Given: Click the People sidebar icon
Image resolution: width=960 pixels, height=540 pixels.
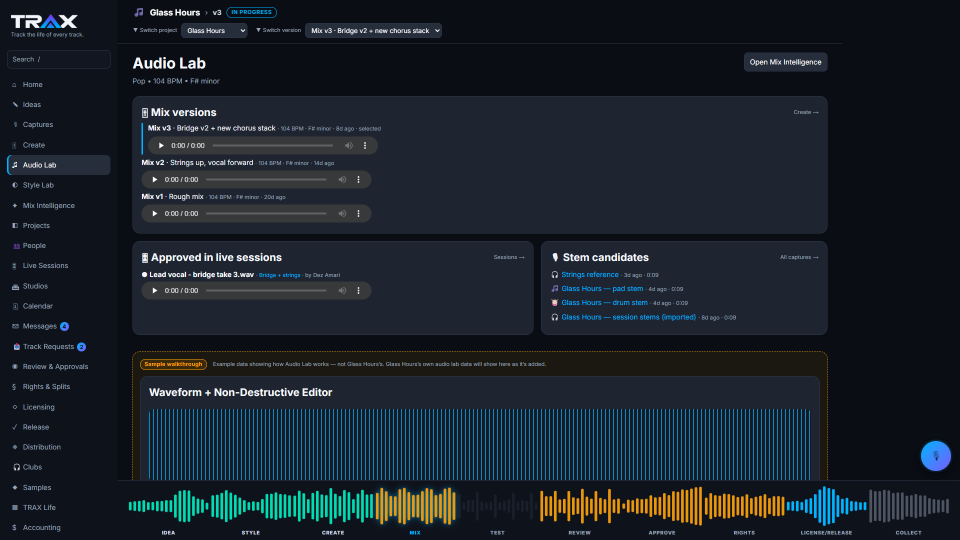Looking at the screenshot, I should 16,246.
